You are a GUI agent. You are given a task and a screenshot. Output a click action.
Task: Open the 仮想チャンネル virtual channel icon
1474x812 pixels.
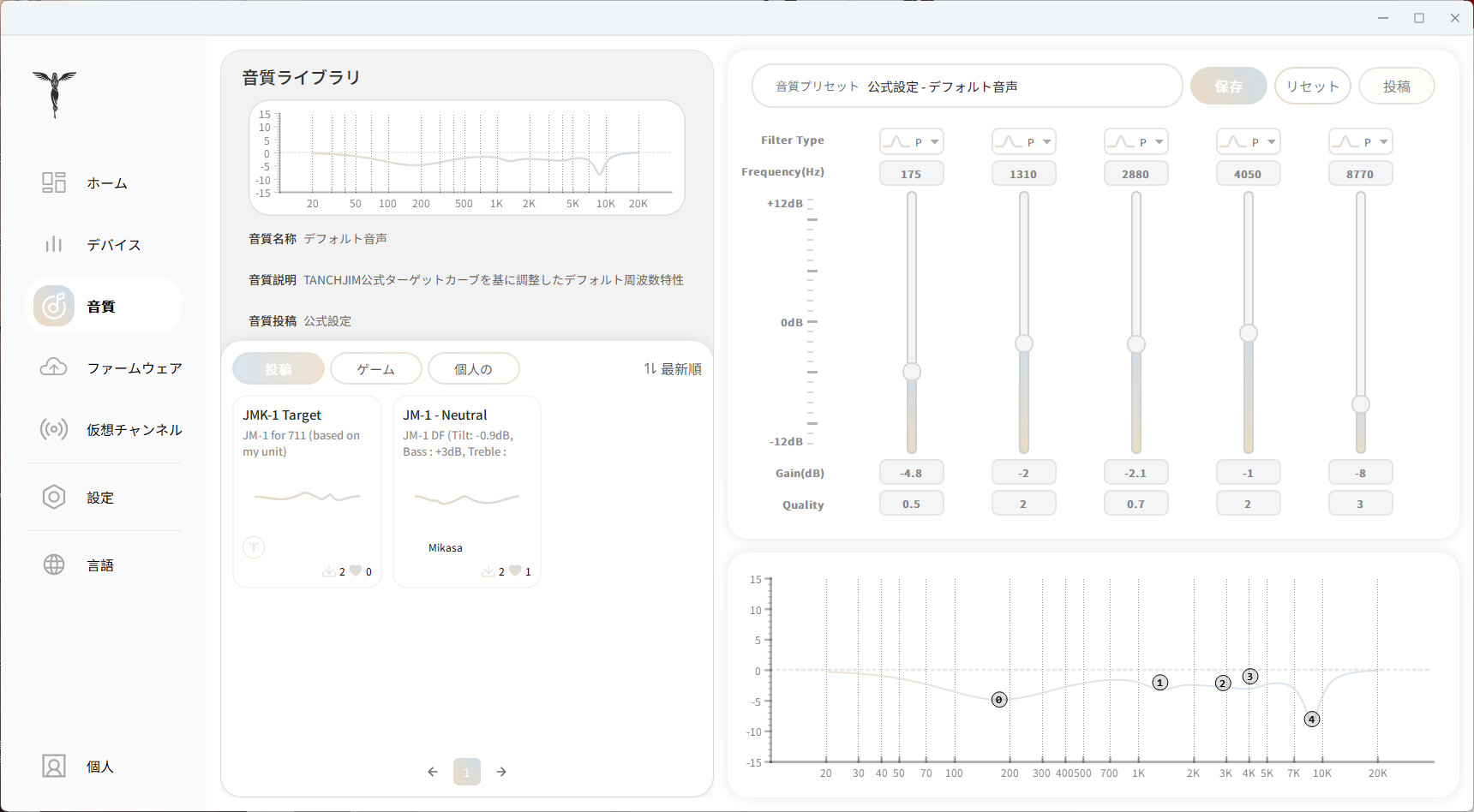(54, 429)
